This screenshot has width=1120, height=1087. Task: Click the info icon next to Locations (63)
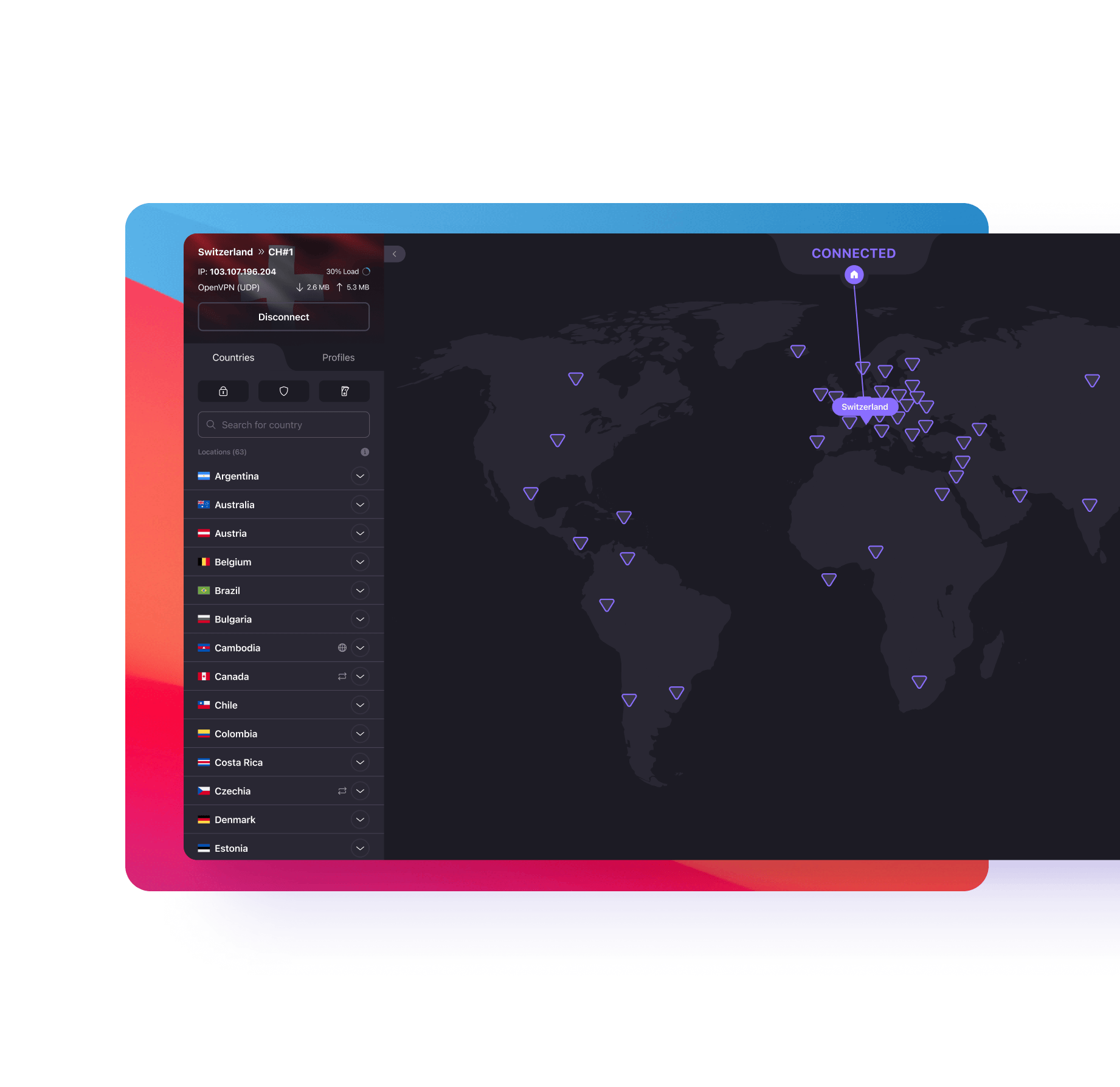tap(364, 452)
